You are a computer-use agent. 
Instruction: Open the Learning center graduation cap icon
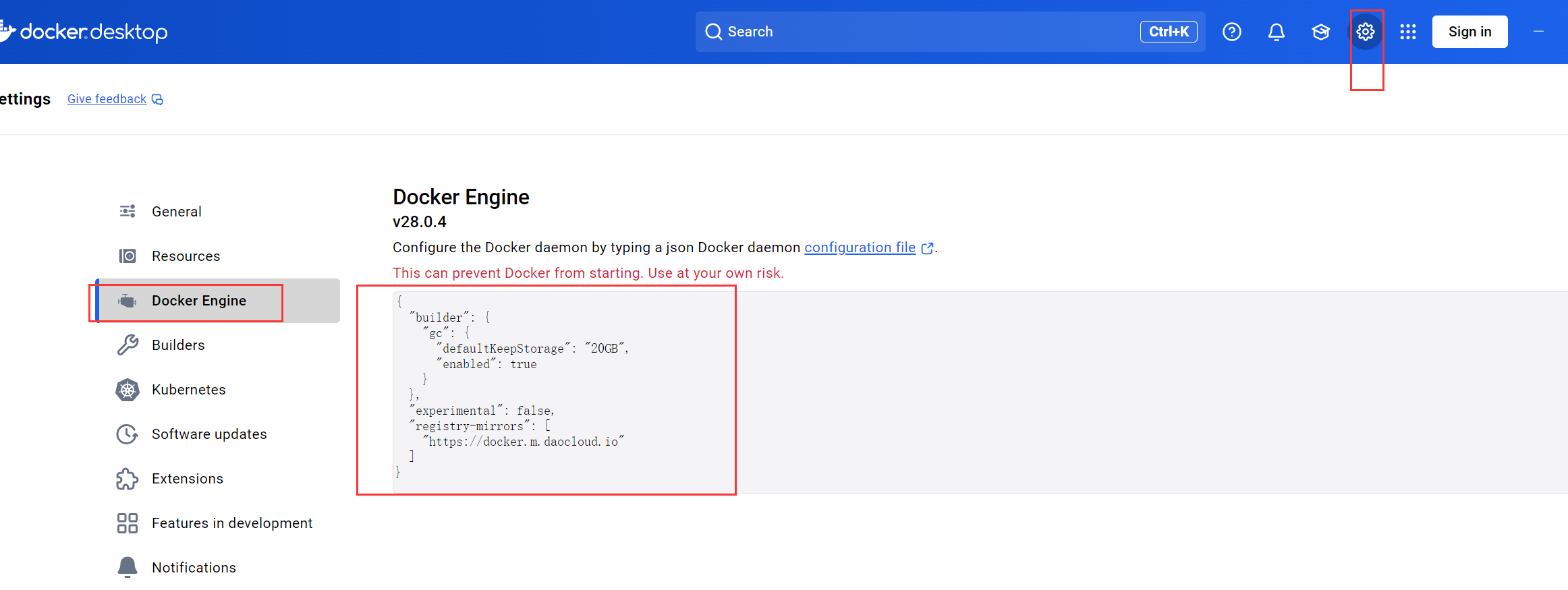point(1321,32)
